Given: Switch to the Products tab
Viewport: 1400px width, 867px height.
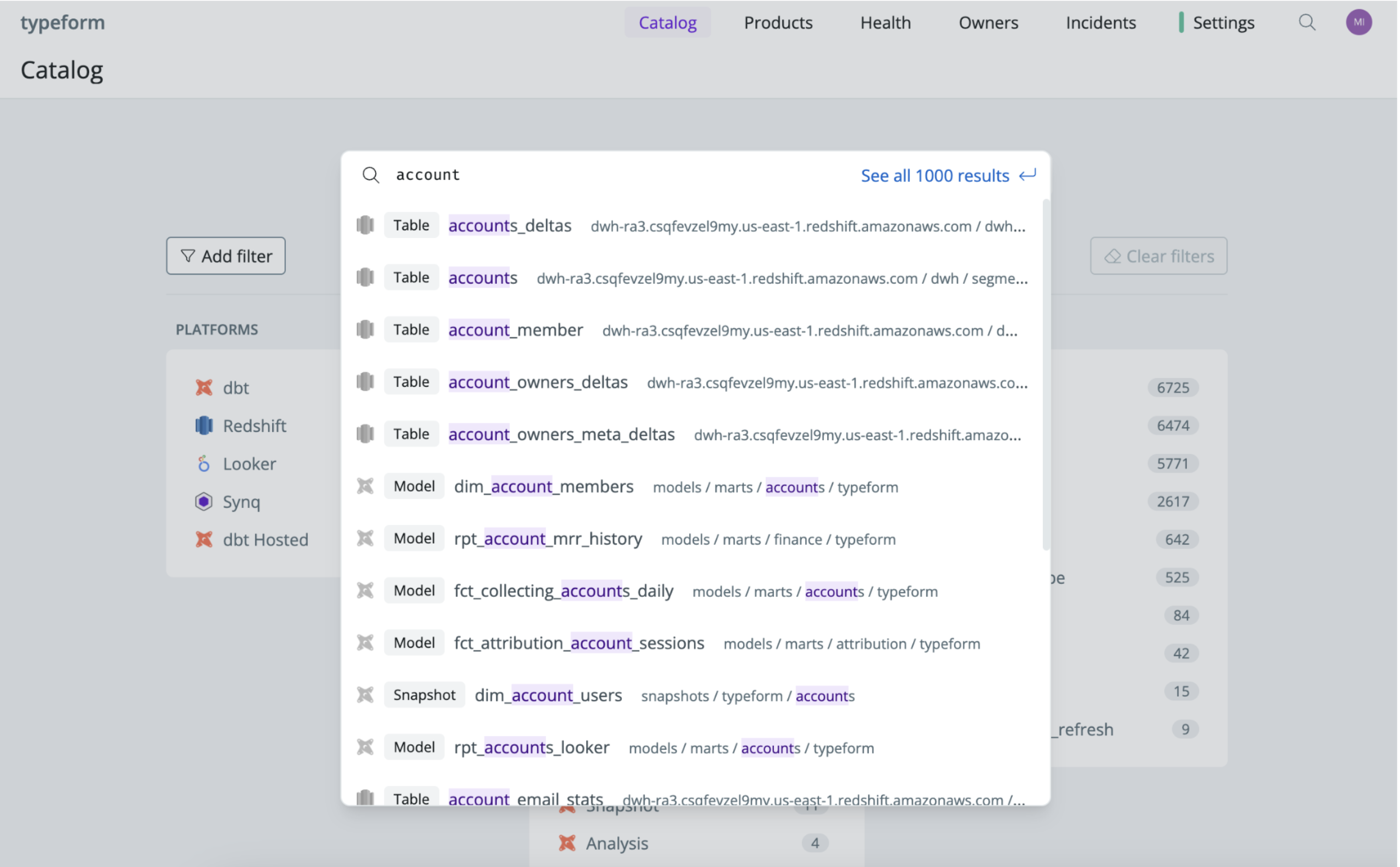Looking at the screenshot, I should 778,22.
